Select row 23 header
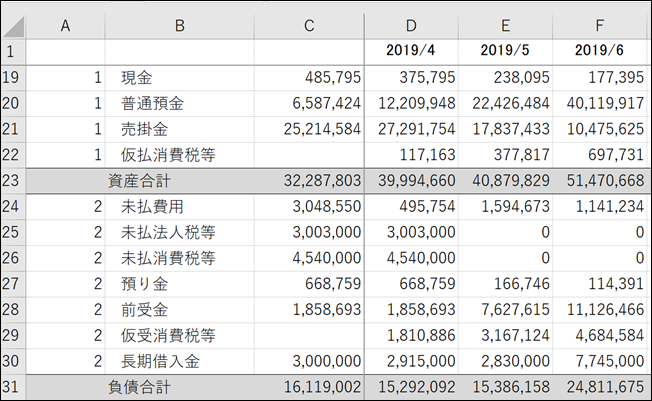This screenshot has height=401, width=652. pyautogui.click(x=13, y=181)
